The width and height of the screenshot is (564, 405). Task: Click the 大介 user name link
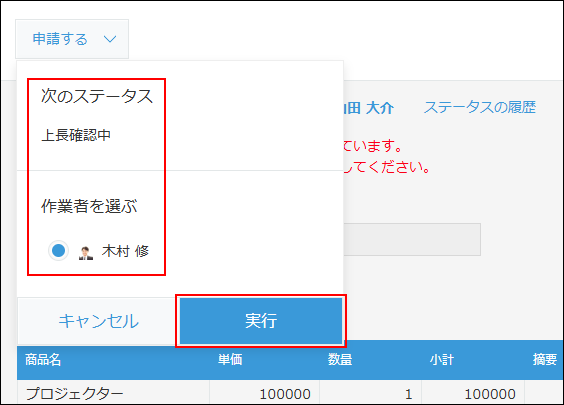click(369, 108)
